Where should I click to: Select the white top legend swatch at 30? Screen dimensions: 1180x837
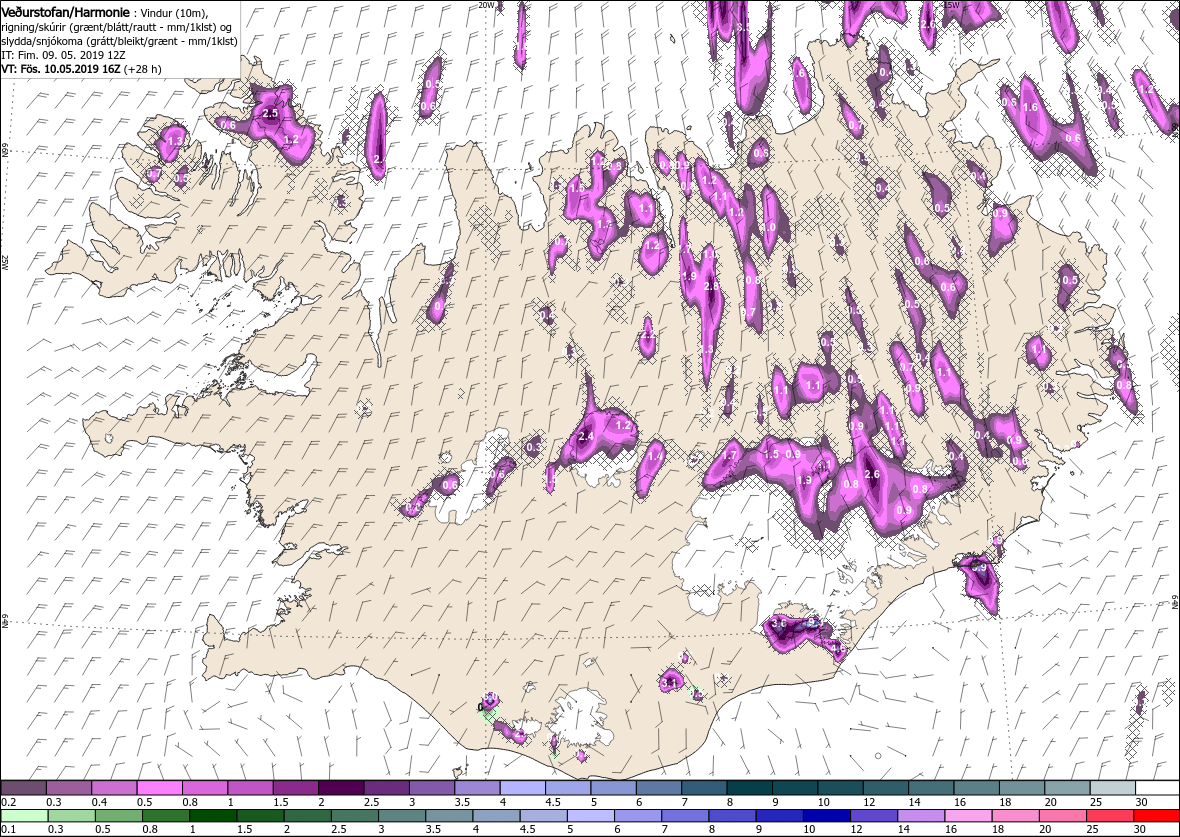(x=1157, y=788)
